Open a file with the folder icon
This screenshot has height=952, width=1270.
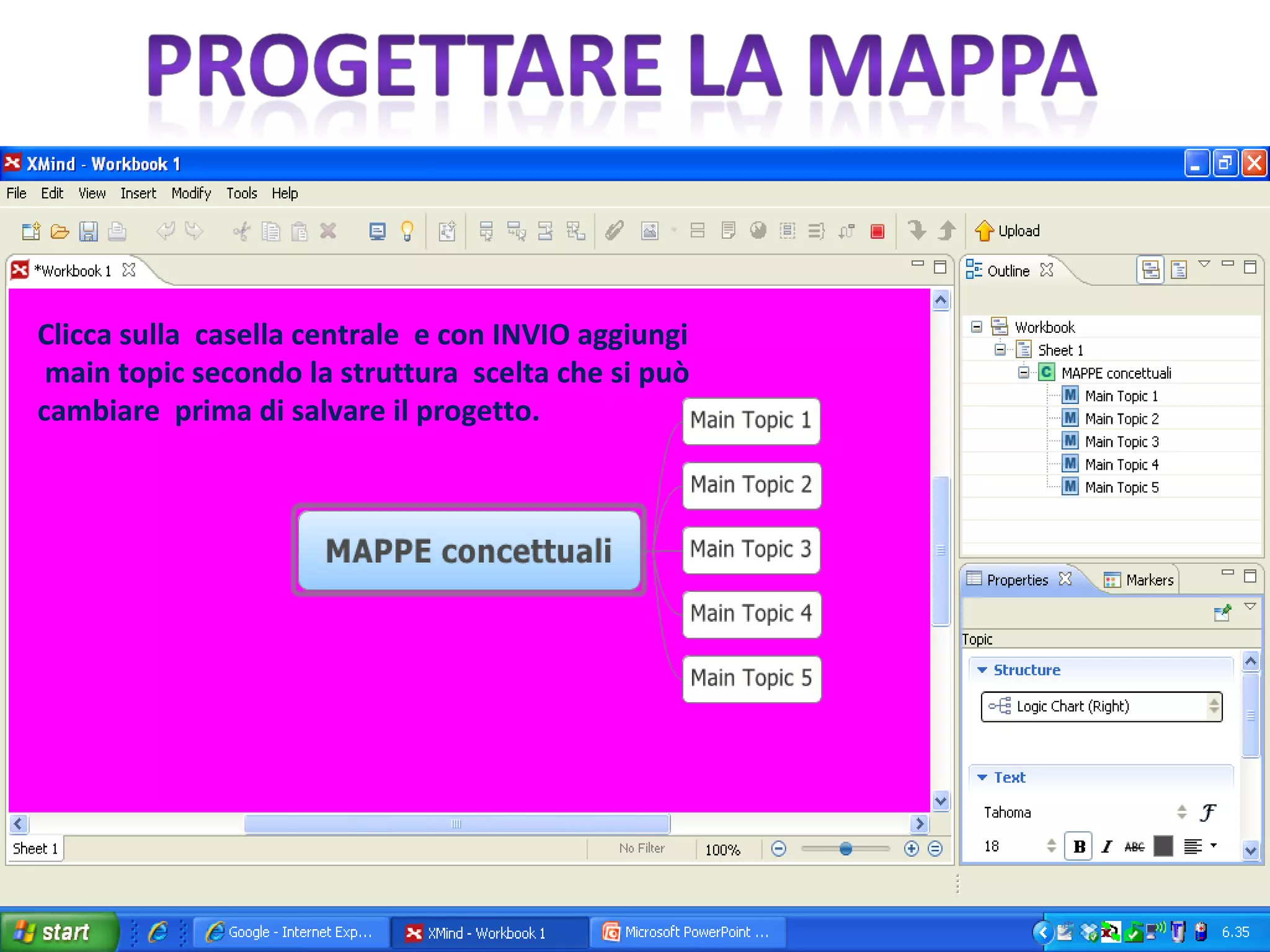click(60, 232)
